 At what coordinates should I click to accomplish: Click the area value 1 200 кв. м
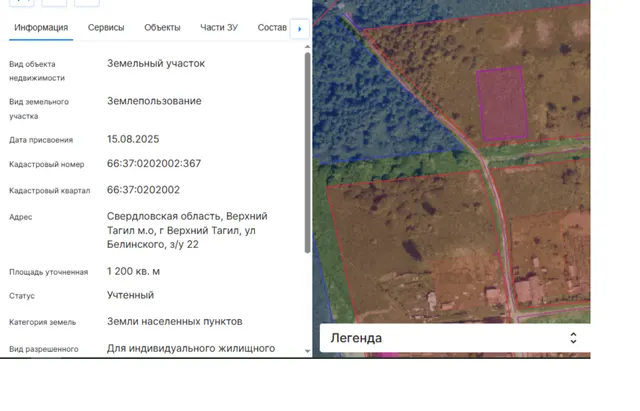(x=133, y=271)
